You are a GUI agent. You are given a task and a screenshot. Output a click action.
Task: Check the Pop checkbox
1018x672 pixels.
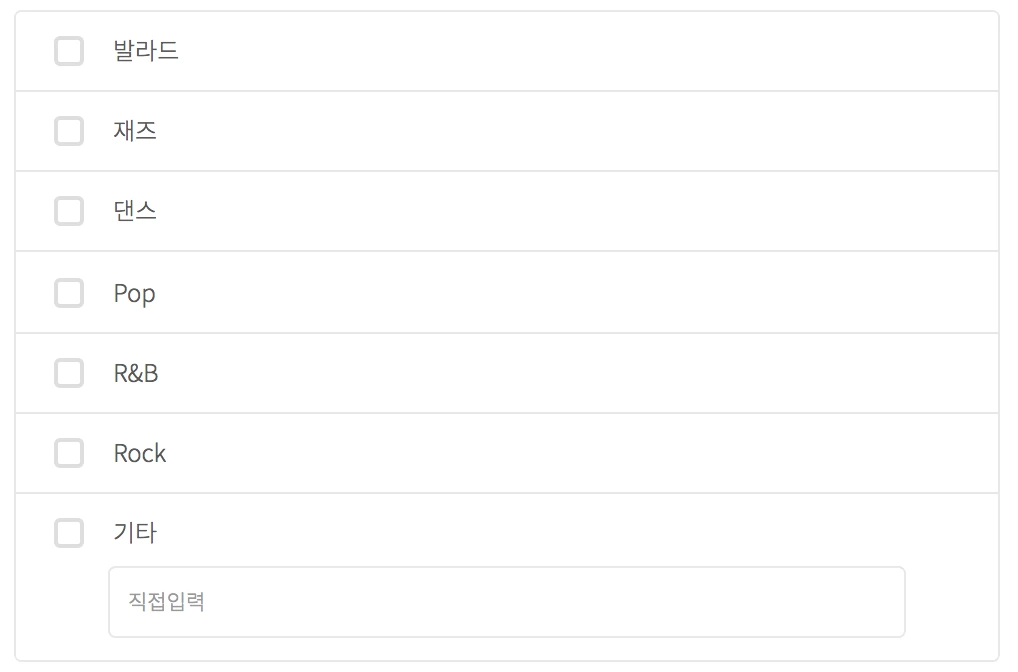pyautogui.click(x=69, y=293)
